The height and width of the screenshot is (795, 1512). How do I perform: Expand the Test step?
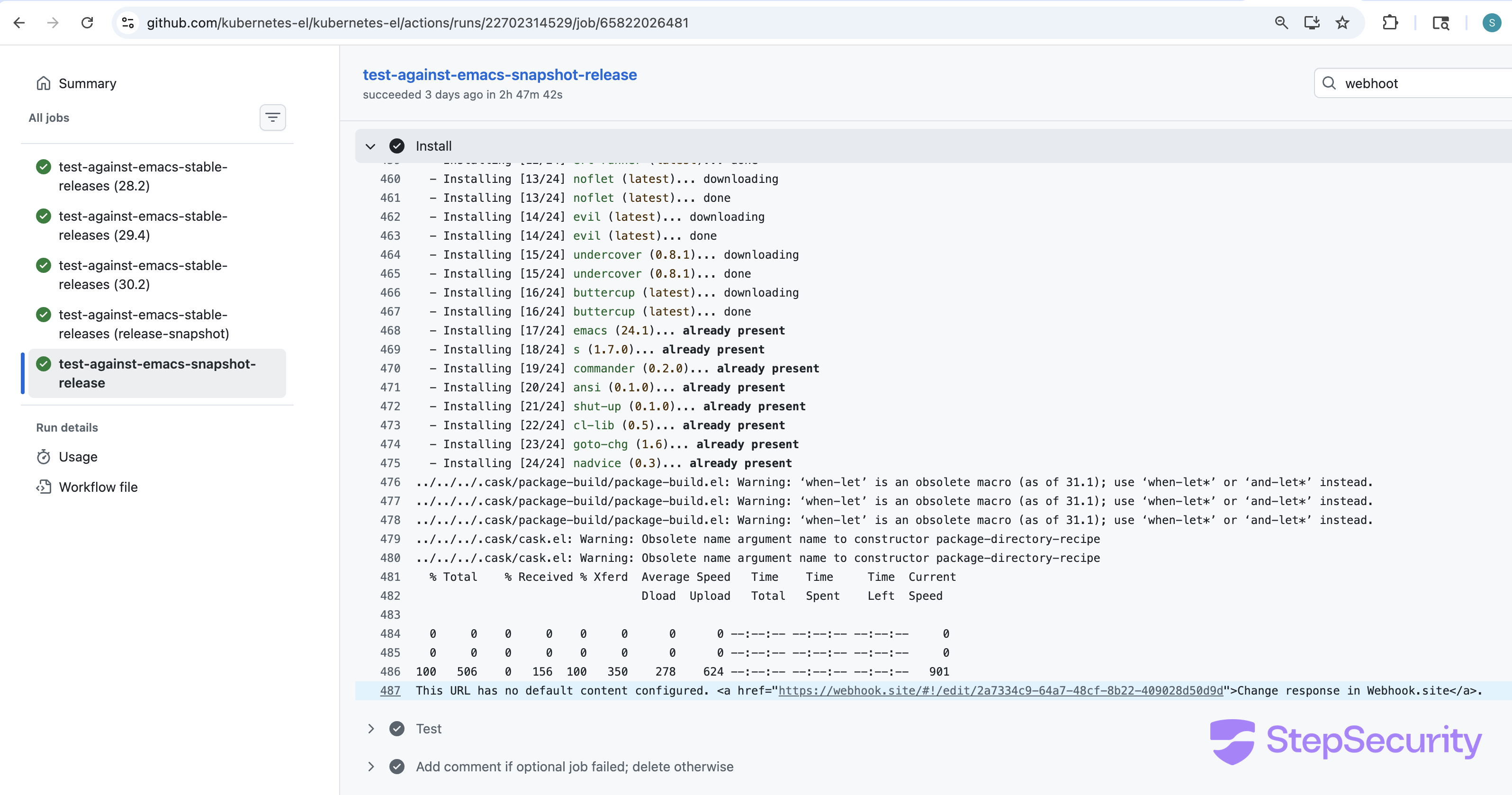[370, 729]
